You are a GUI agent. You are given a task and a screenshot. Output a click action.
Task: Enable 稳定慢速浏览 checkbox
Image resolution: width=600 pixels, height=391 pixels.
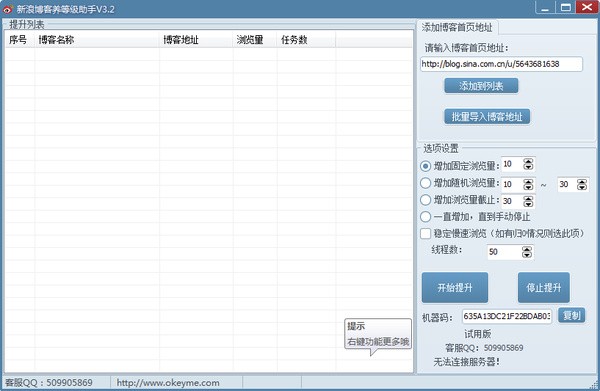point(425,233)
